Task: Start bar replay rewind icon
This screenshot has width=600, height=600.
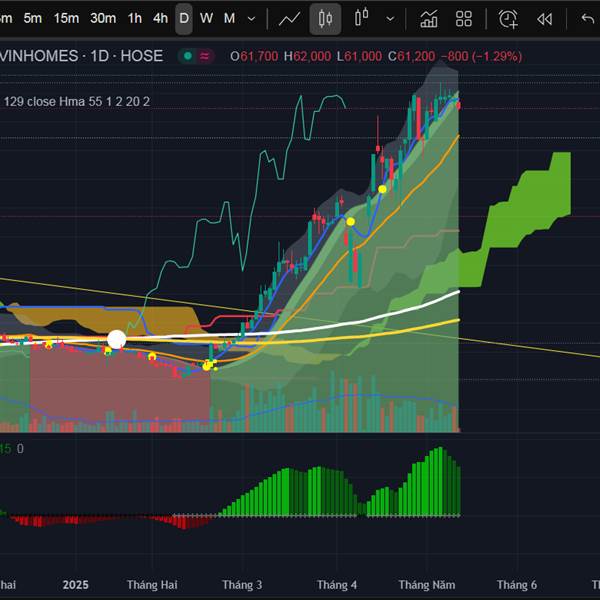Action: 545,19
